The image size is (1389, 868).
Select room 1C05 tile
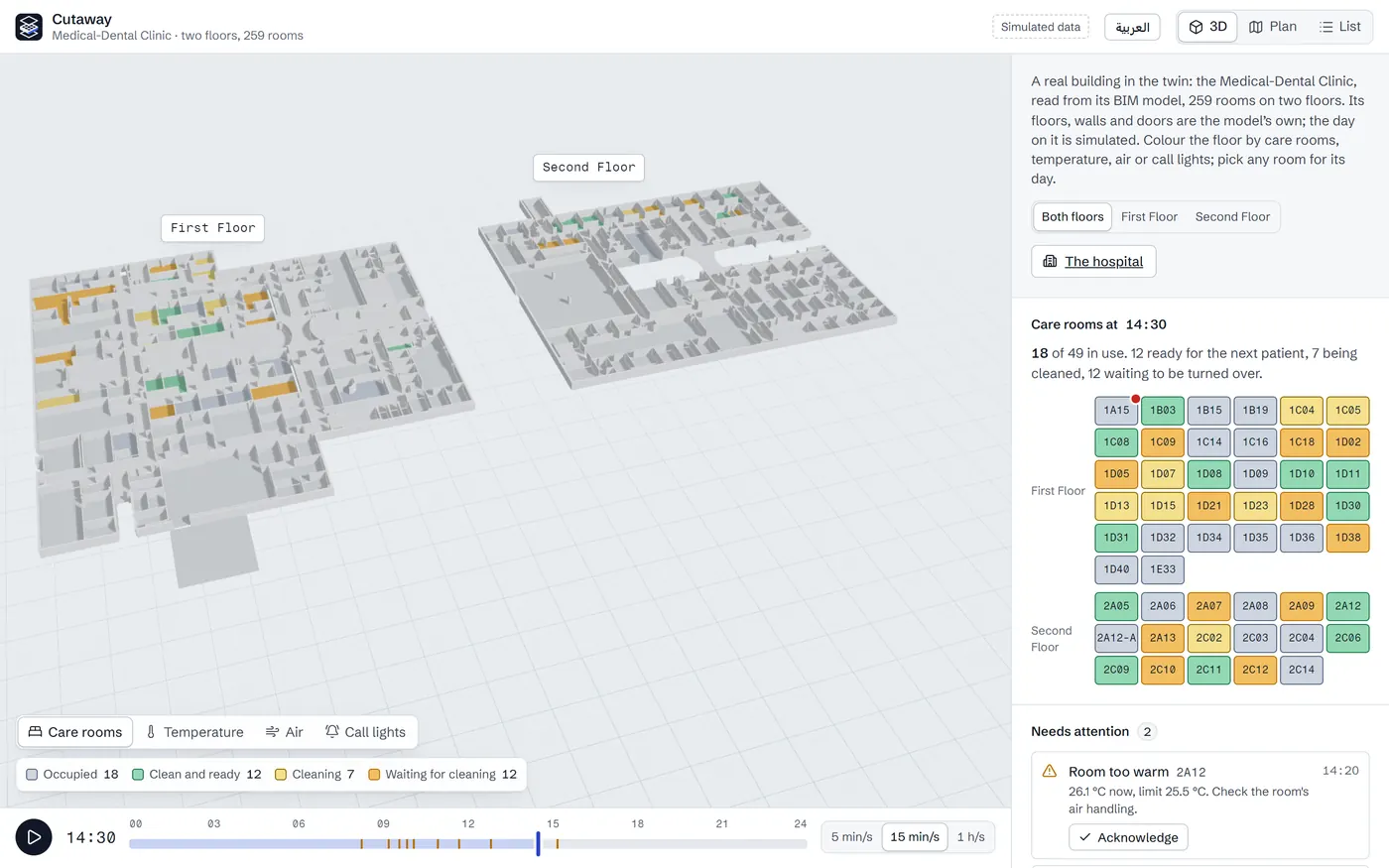click(x=1347, y=411)
